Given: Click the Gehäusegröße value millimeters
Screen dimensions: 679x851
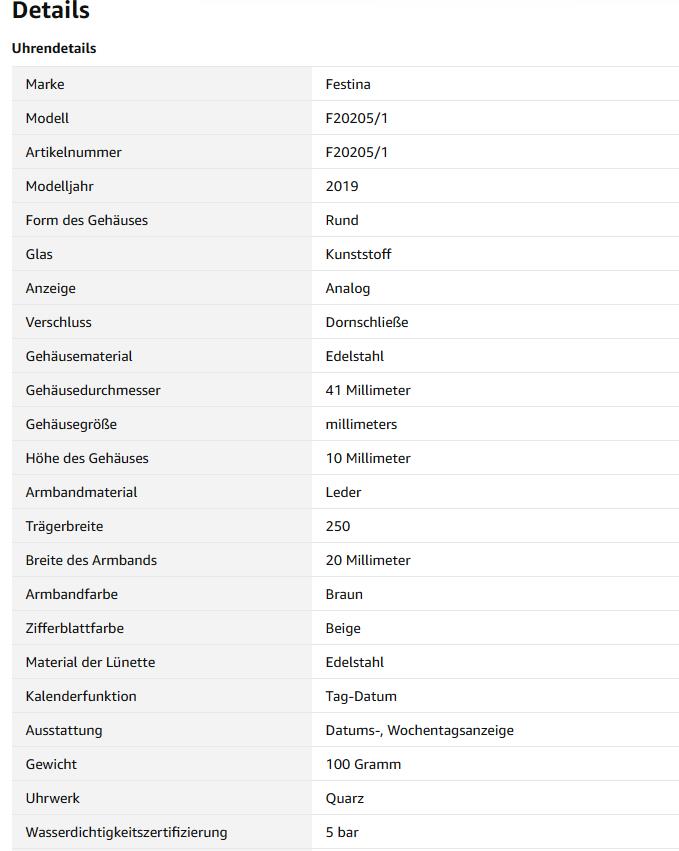Looking at the screenshot, I should [361, 424].
